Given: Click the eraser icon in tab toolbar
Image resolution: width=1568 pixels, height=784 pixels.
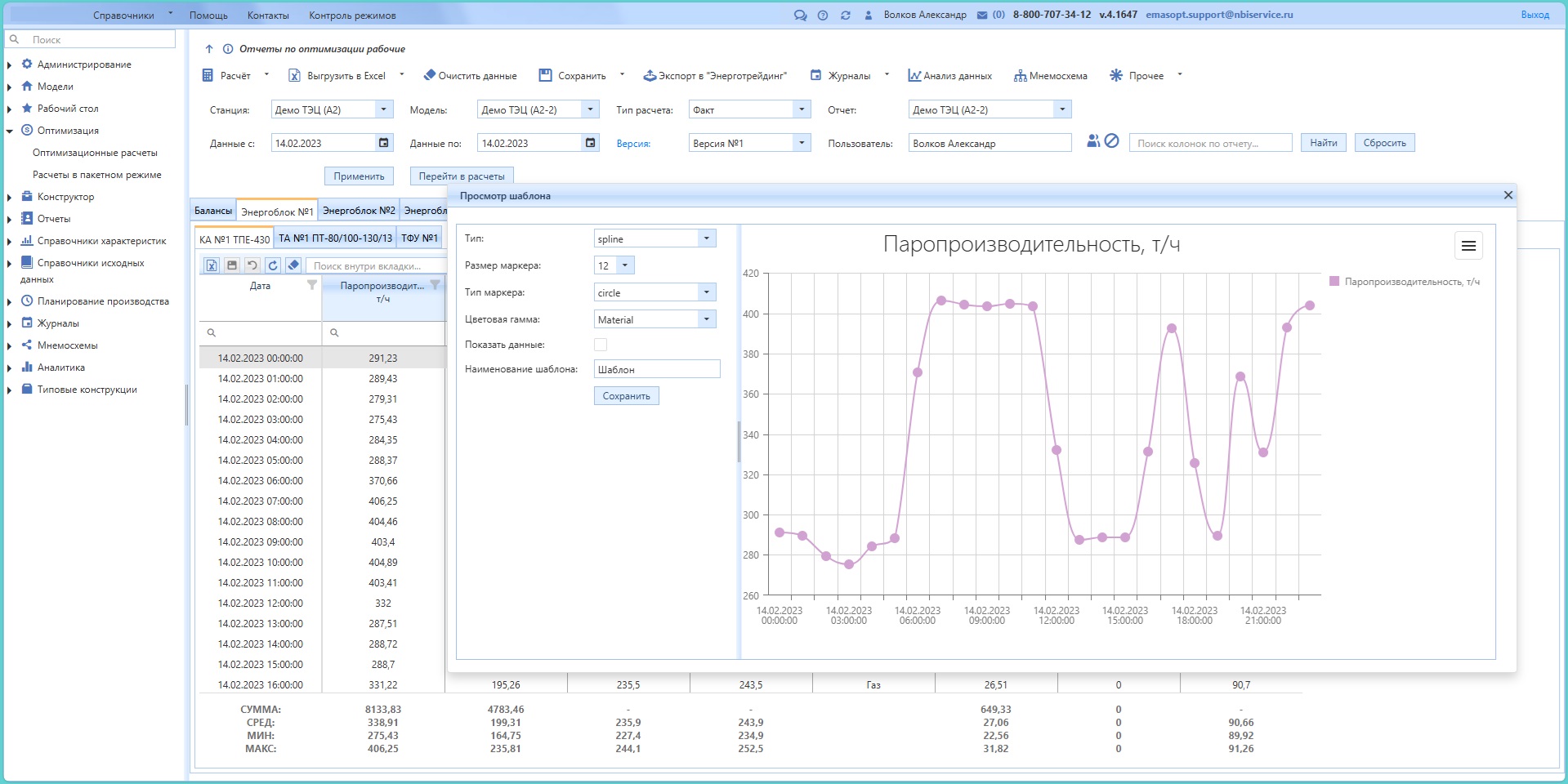Looking at the screenshot, I should pyautogui.click(x=293, y=265).
